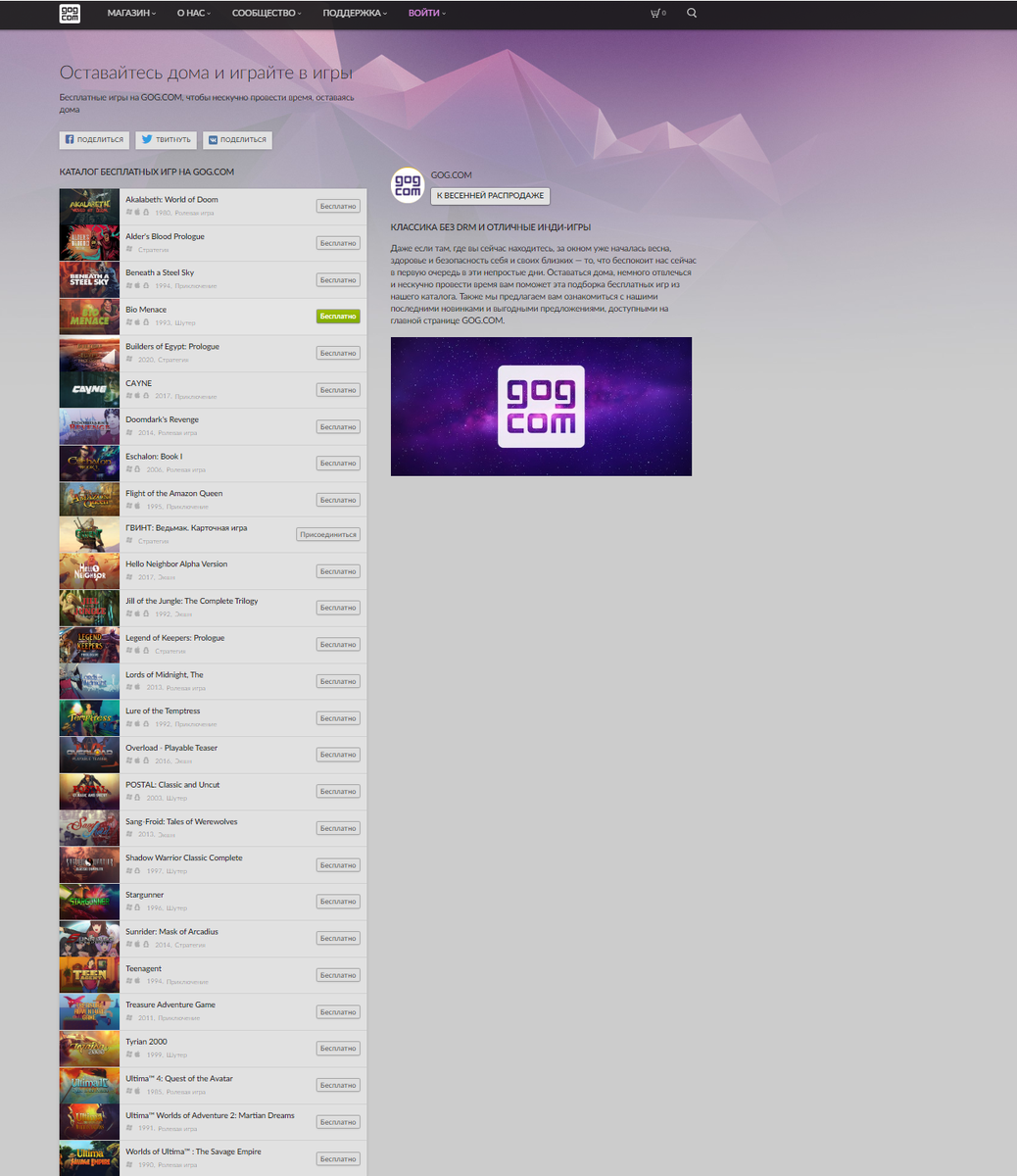Open Eschalon: Book I cover thumbnail

click(x=89, y=464)
